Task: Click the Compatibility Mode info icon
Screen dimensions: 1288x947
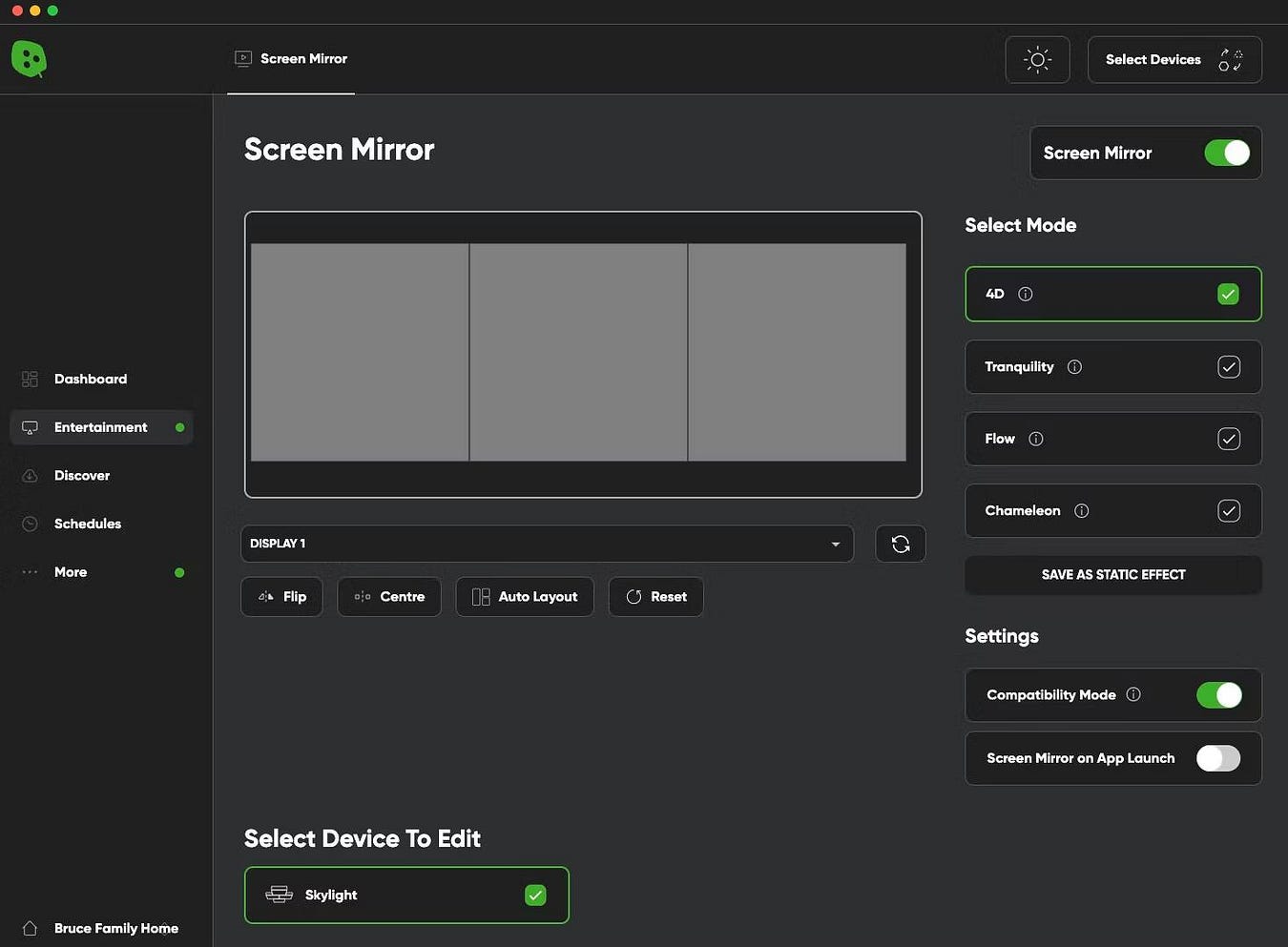Action: [1133, 695]
